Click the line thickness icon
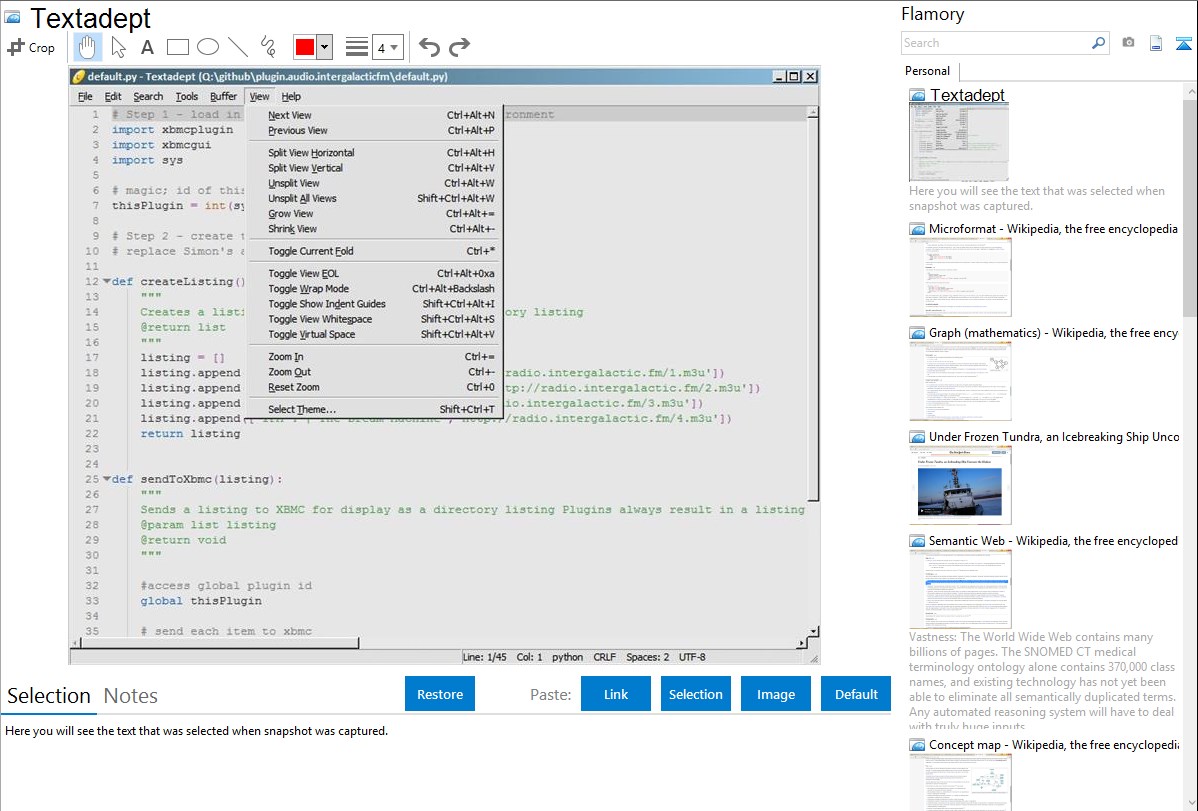 [357, 47]
